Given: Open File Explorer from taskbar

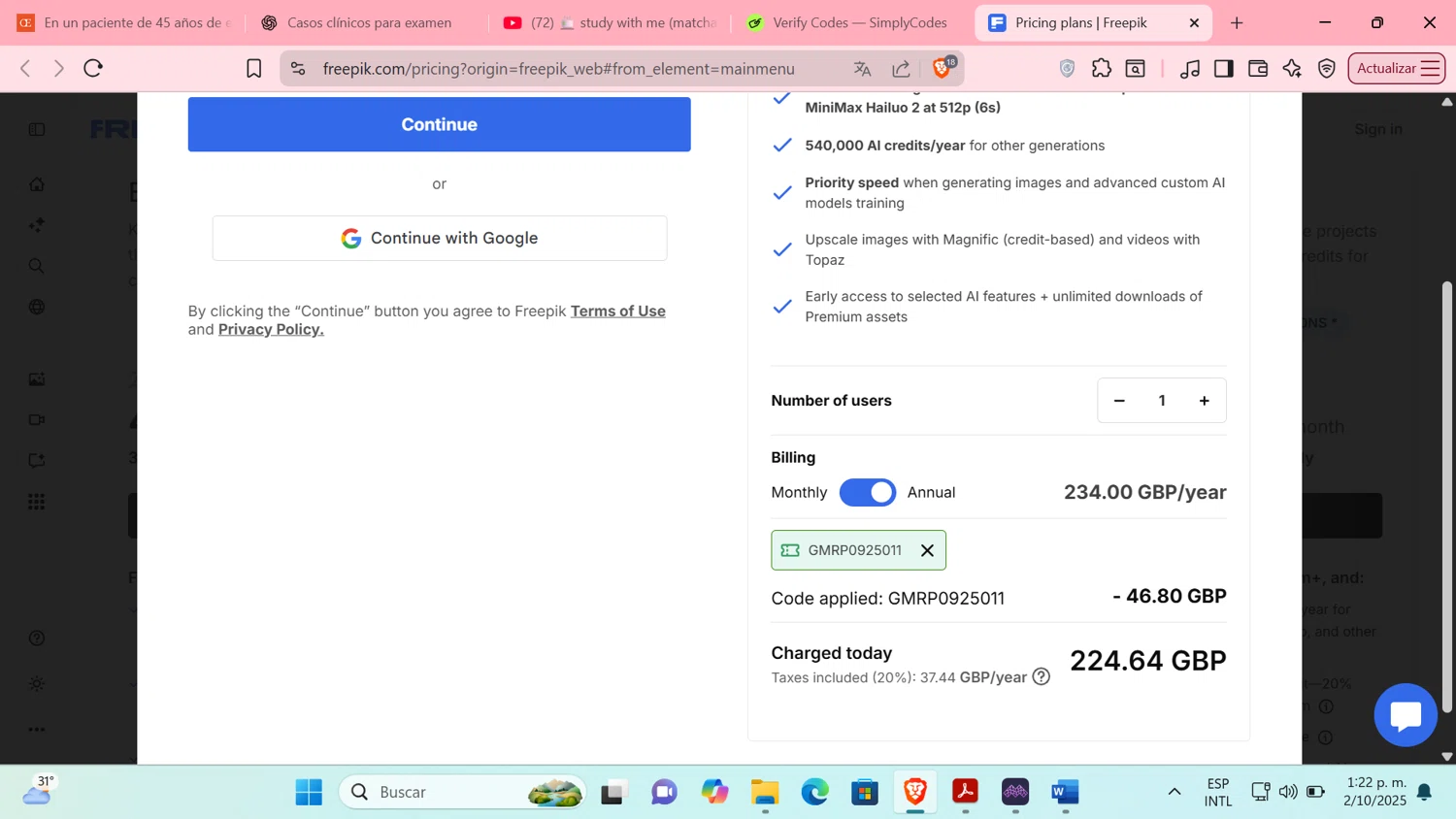Looking at the screenshot, I should tap(765, 792).
